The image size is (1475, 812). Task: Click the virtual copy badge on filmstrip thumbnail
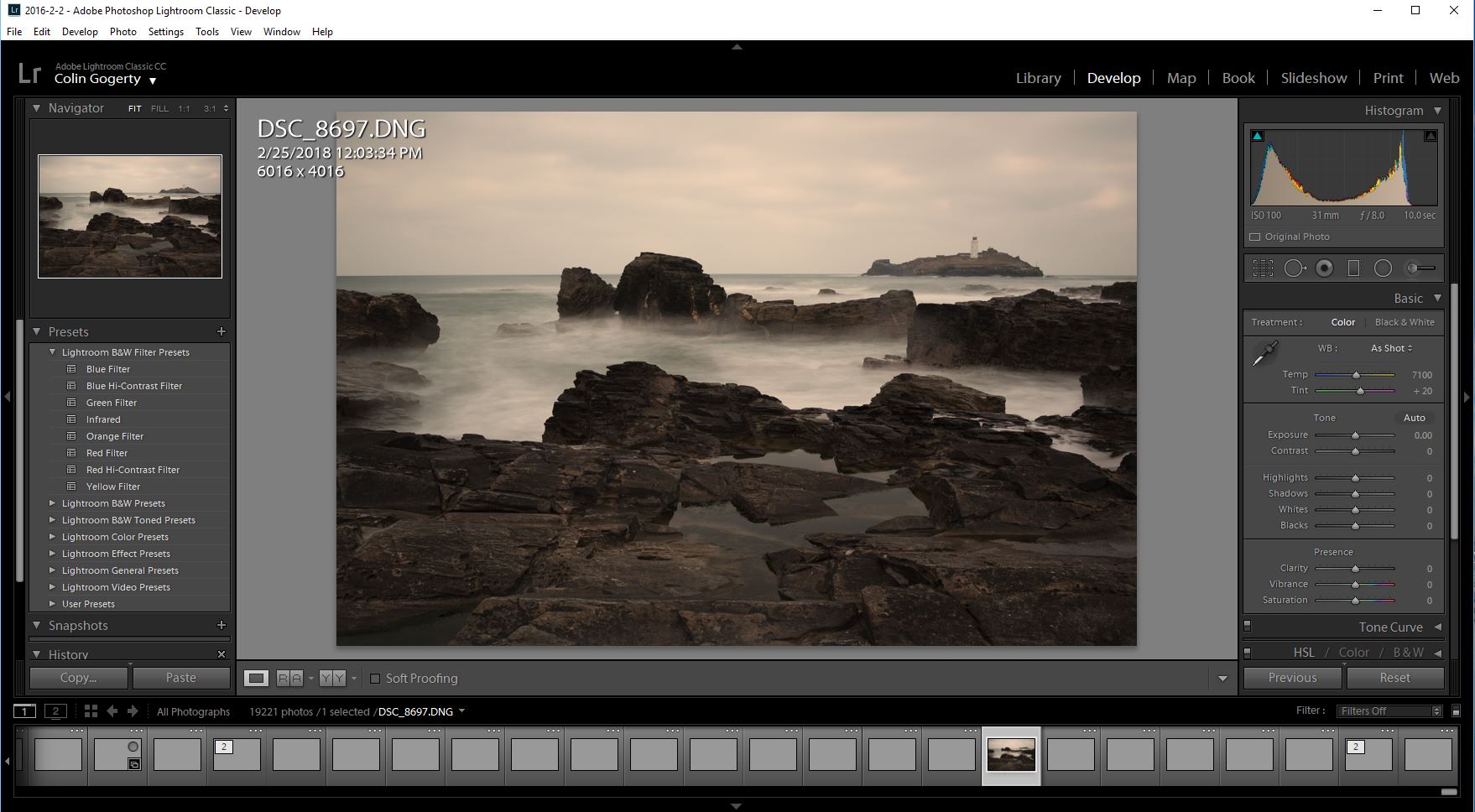133,763
